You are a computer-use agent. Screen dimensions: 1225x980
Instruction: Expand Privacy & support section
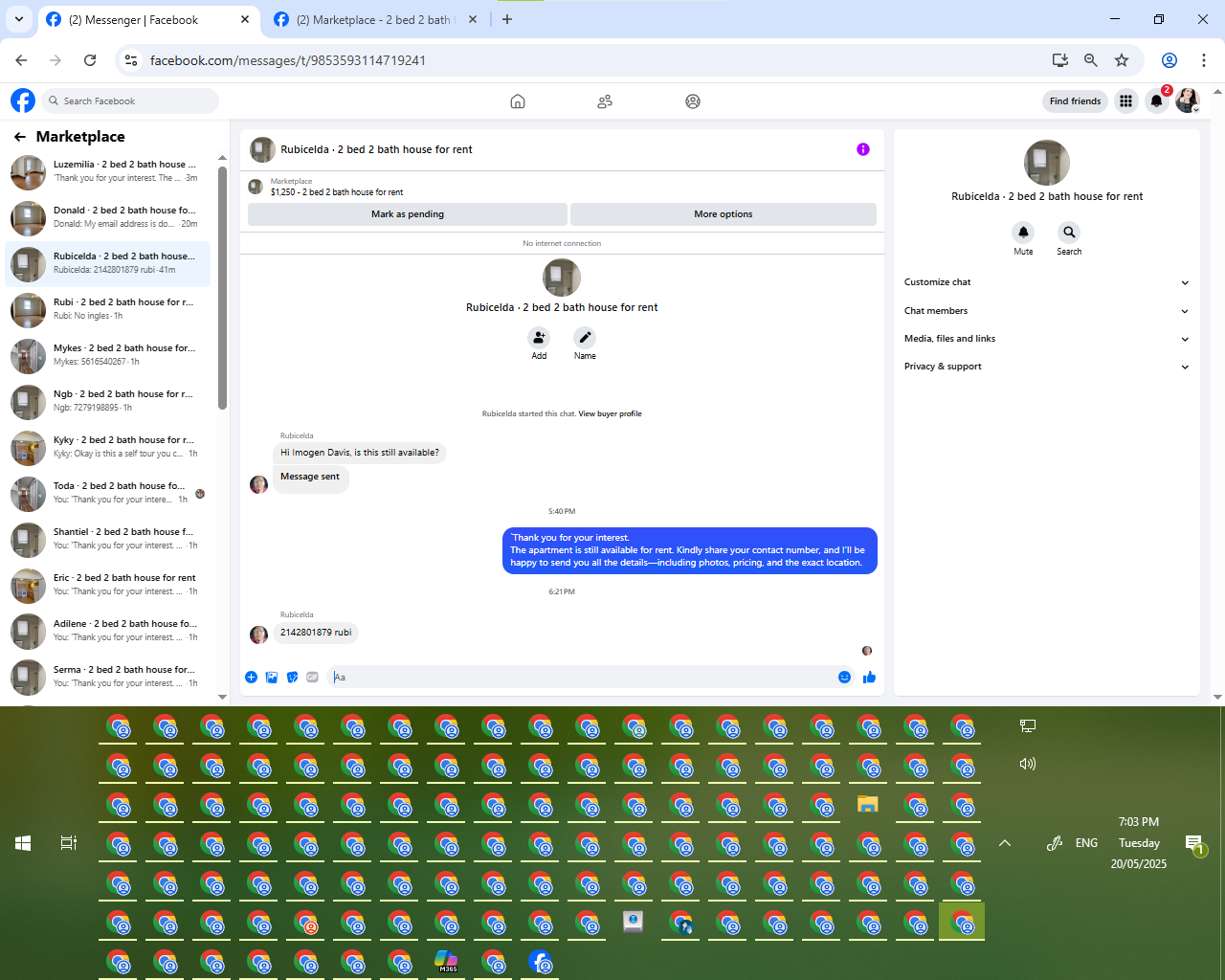(x=1046, y=367)
